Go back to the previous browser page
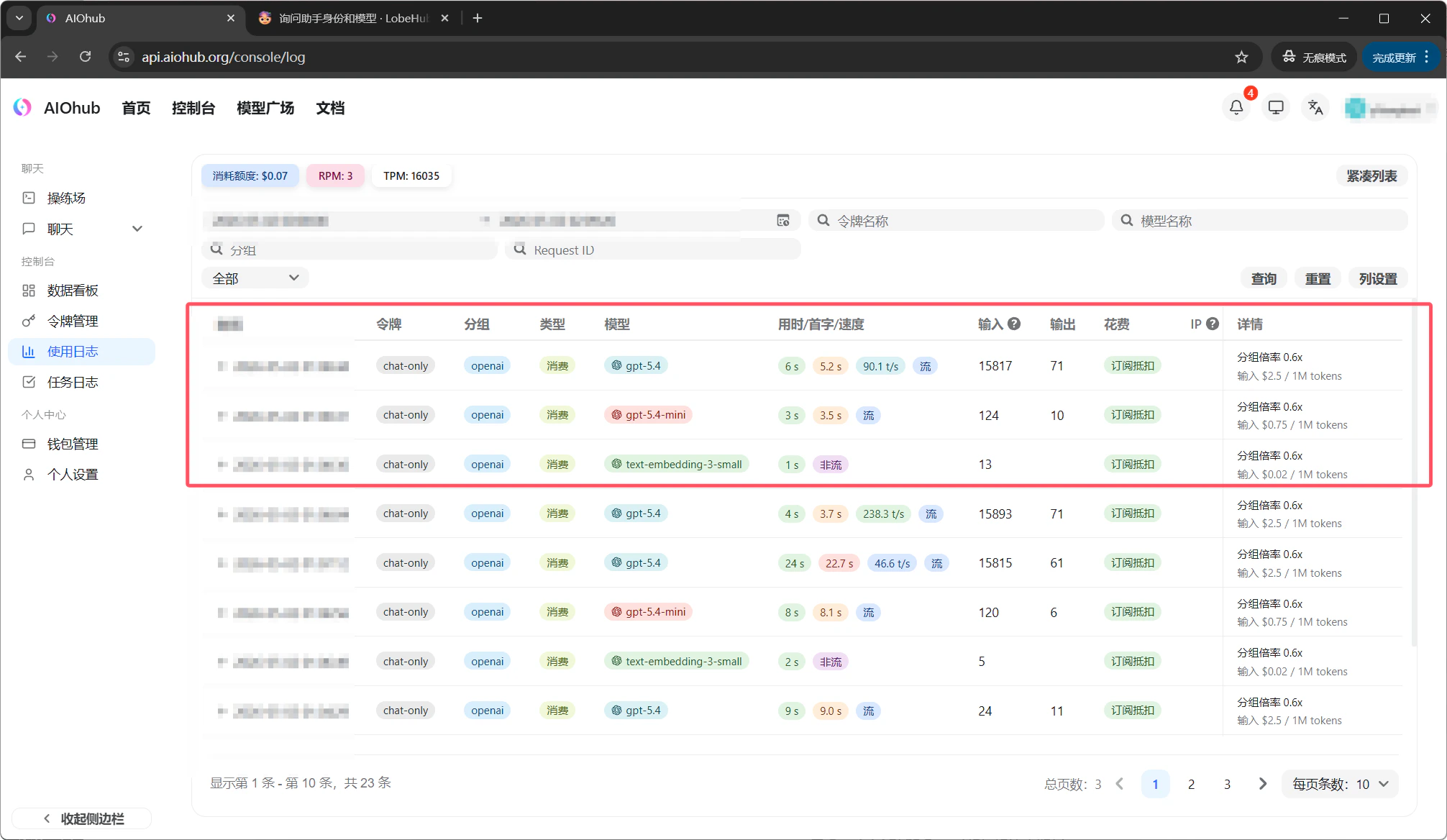 21,57
